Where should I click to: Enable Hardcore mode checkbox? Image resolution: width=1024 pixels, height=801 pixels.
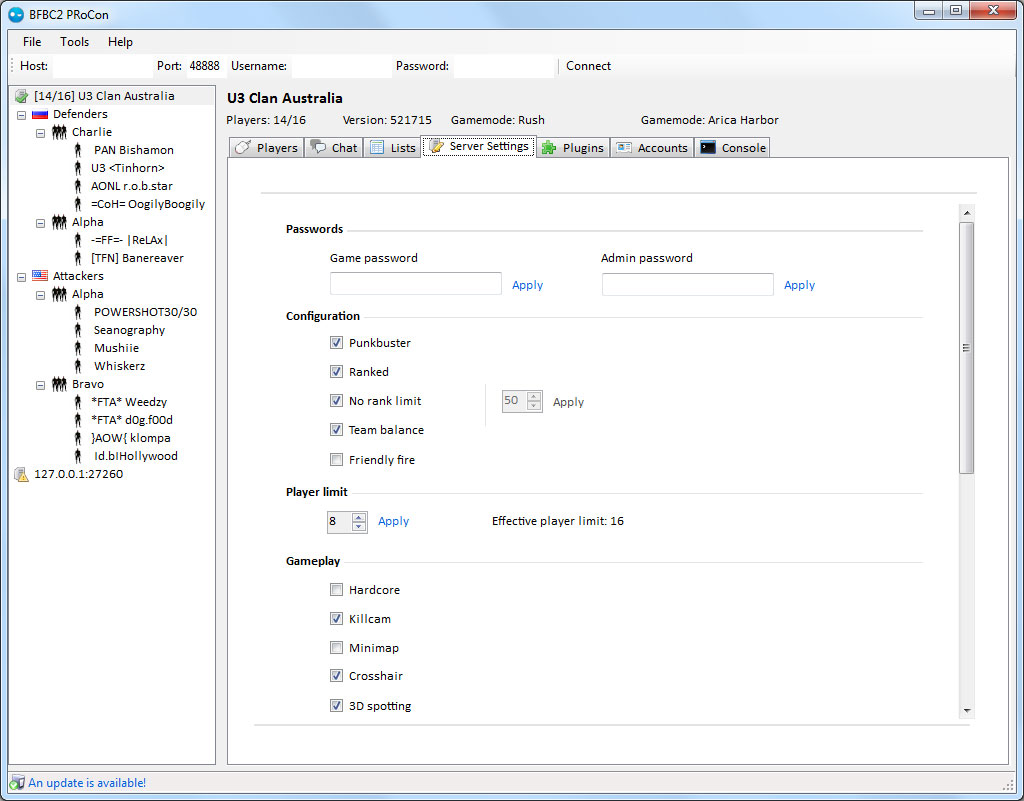pyautogui.click(x=336, y=589)
